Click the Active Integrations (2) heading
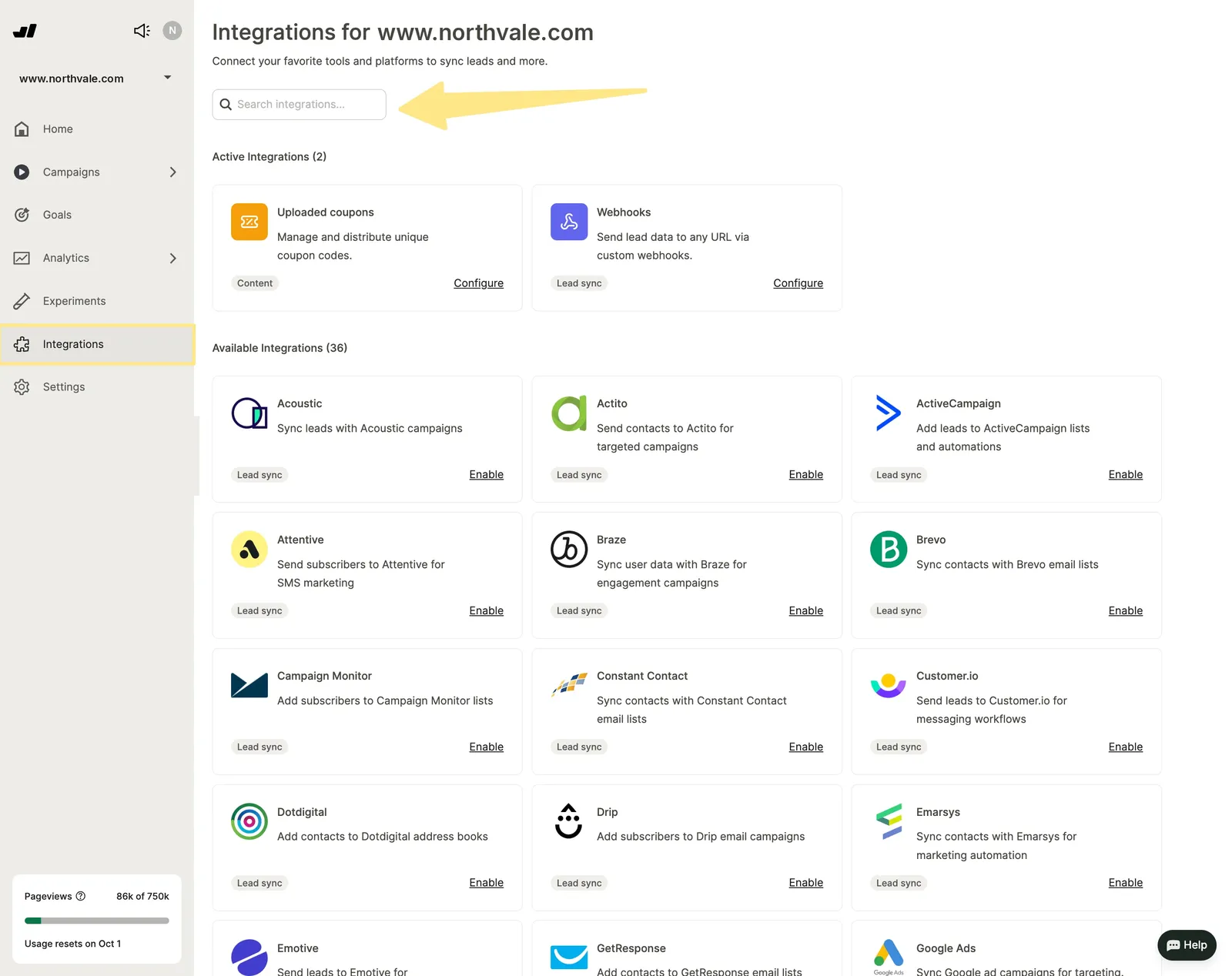Screen dimensions: 1232x976 tap(269, 157)
